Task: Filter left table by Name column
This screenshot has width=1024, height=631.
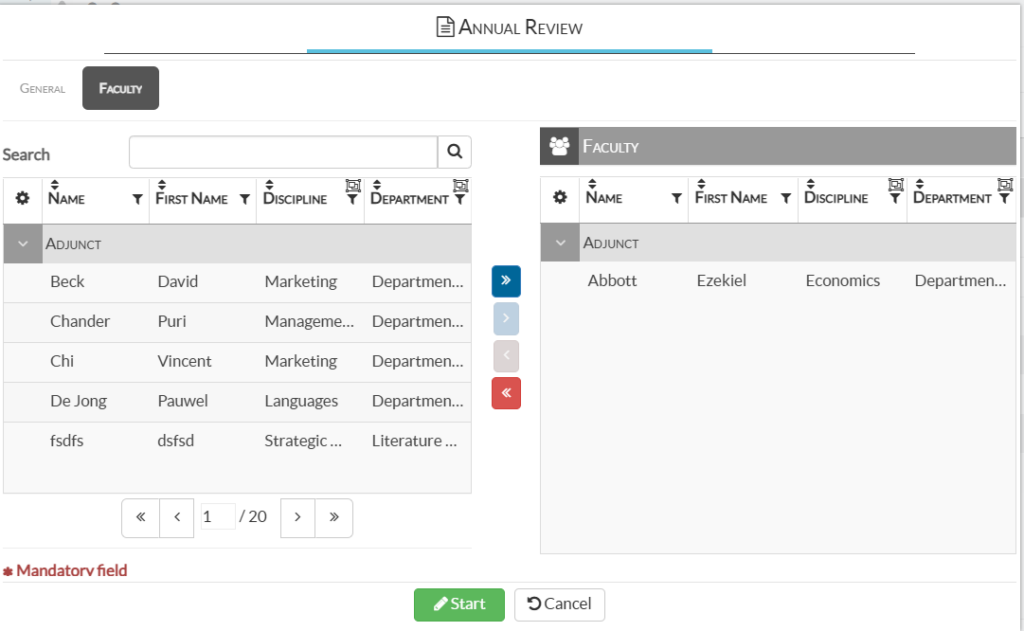Action: tap(137, 200)
